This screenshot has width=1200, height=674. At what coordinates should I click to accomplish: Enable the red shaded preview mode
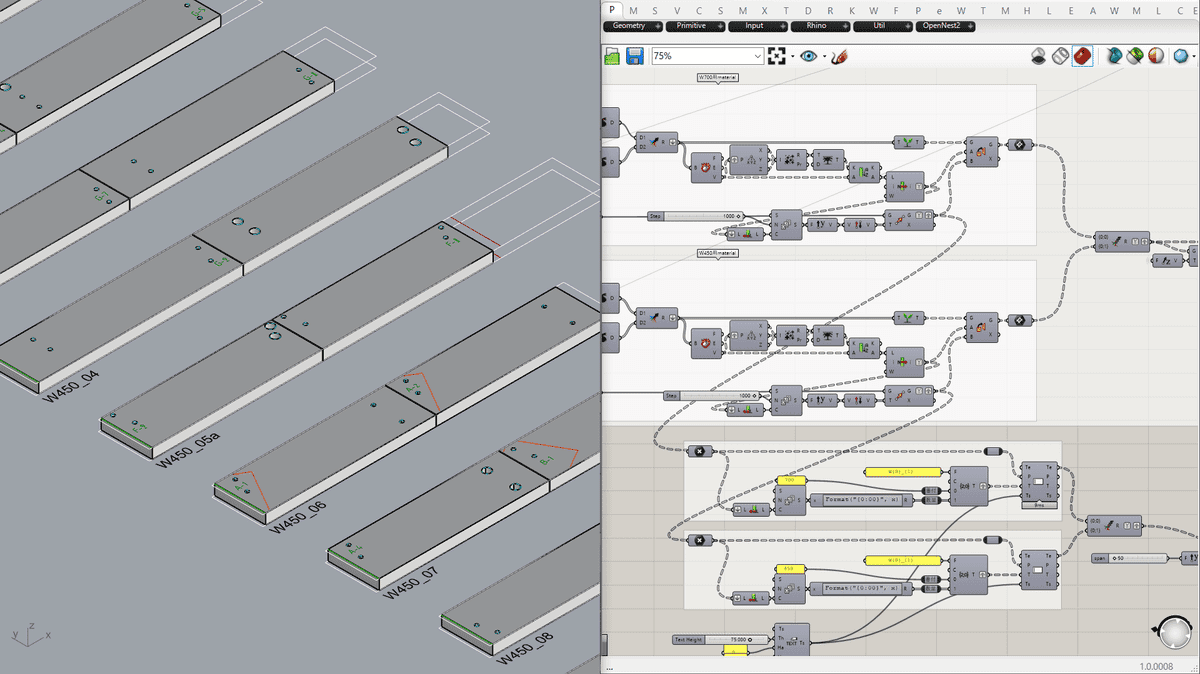click(x=1082, y=57)
